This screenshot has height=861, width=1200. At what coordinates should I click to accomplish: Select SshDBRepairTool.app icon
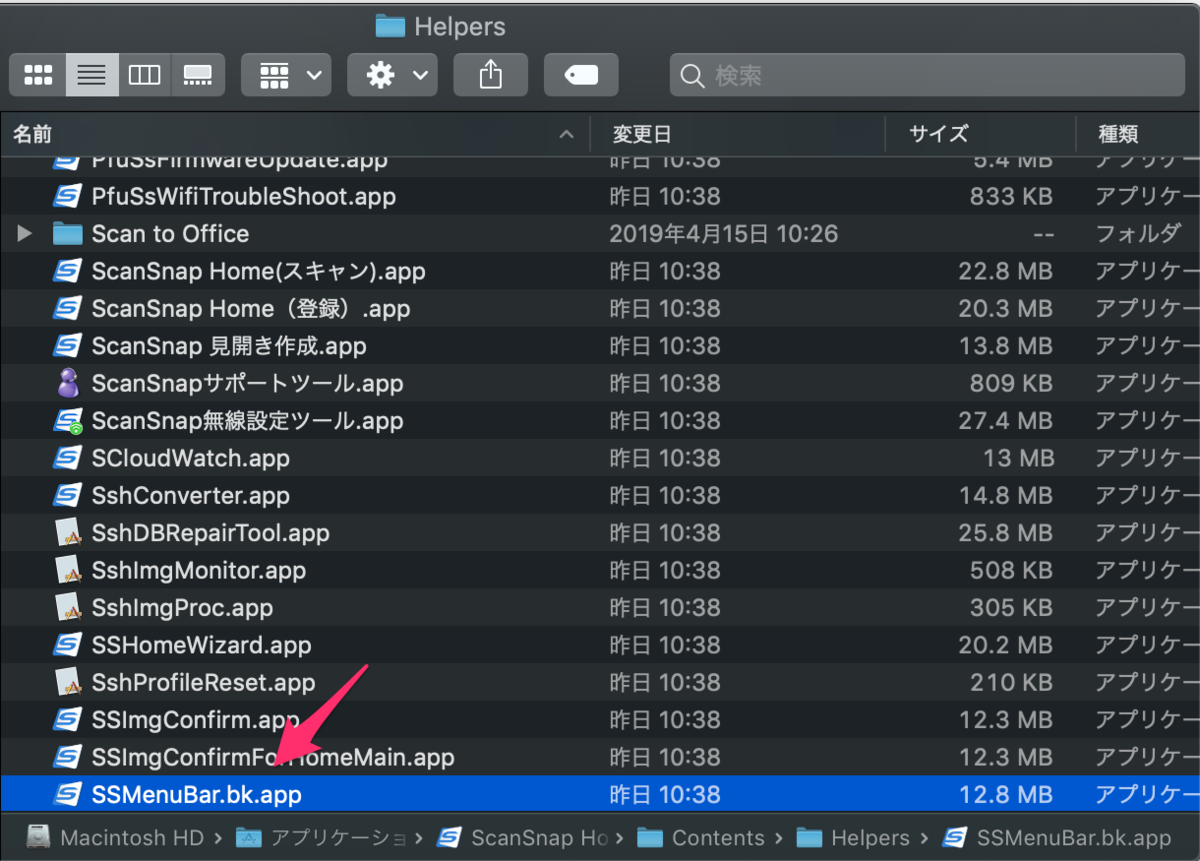67,533
